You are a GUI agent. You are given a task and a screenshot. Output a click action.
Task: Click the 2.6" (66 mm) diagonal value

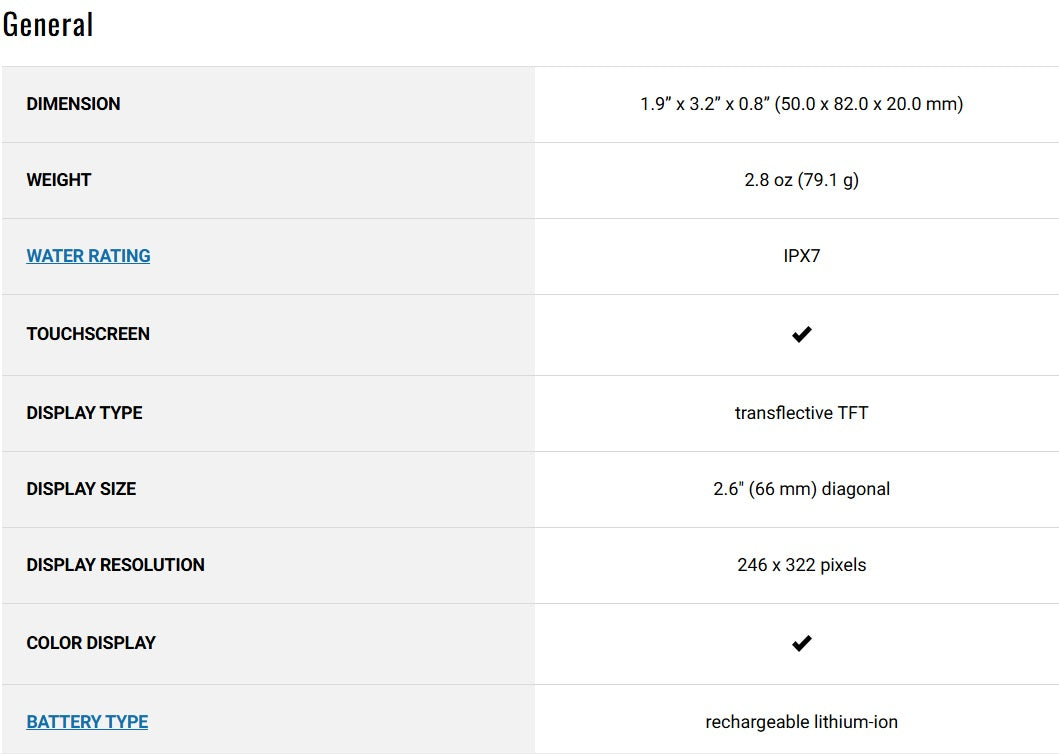pos(801,489)
